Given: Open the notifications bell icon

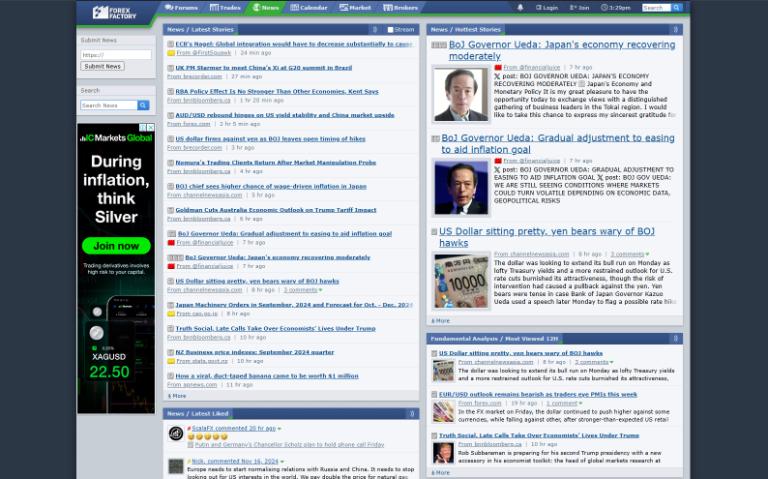Looking at the screenshot, I should tap(520, 7).
